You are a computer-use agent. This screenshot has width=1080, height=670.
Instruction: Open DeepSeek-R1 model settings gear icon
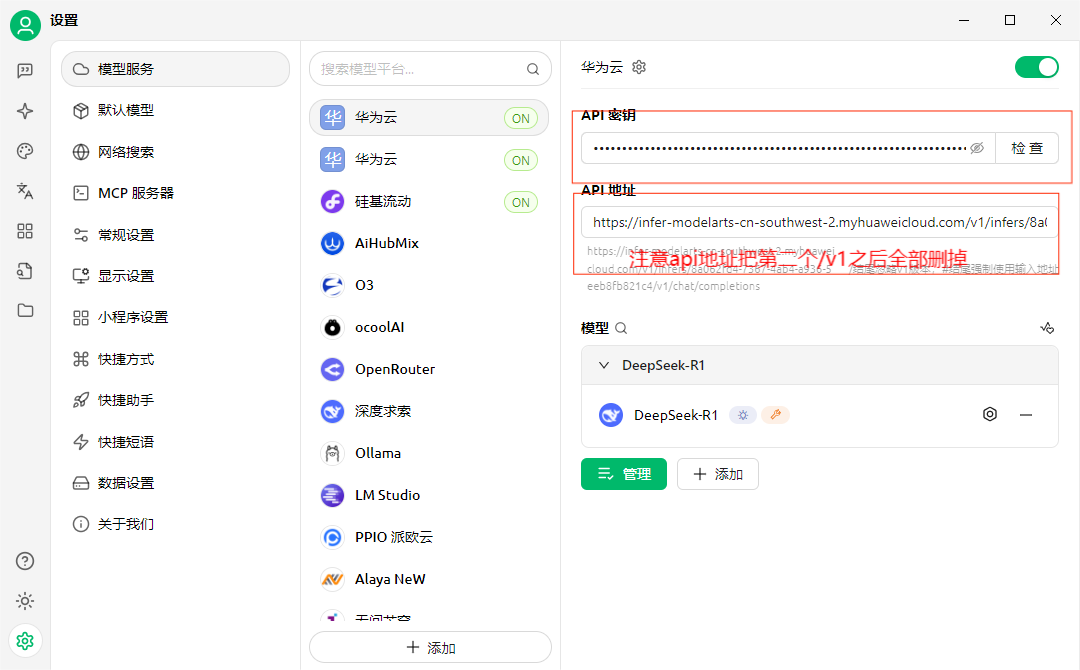pos(990,415)
